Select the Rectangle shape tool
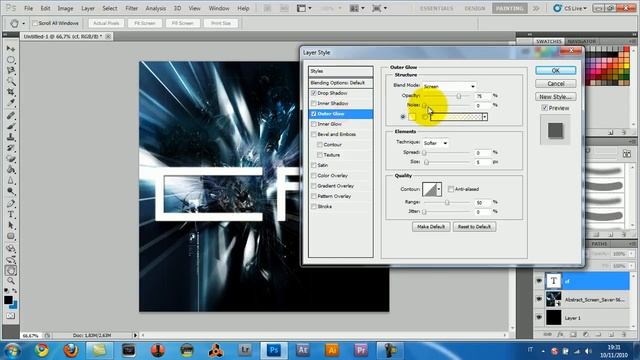640x360 pixels. [x=11, y=236]
